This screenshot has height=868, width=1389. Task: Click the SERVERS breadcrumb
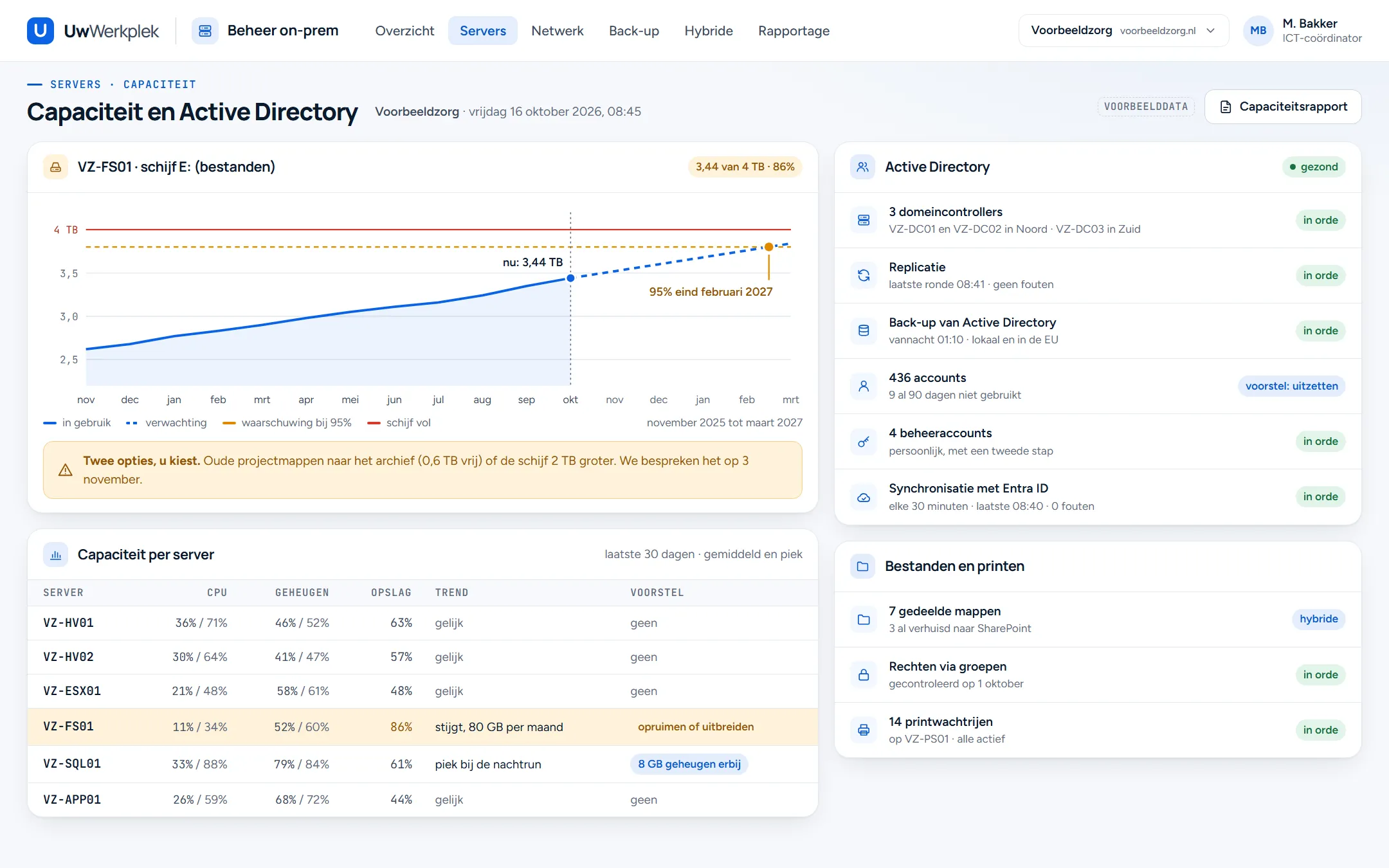point(75,84)
